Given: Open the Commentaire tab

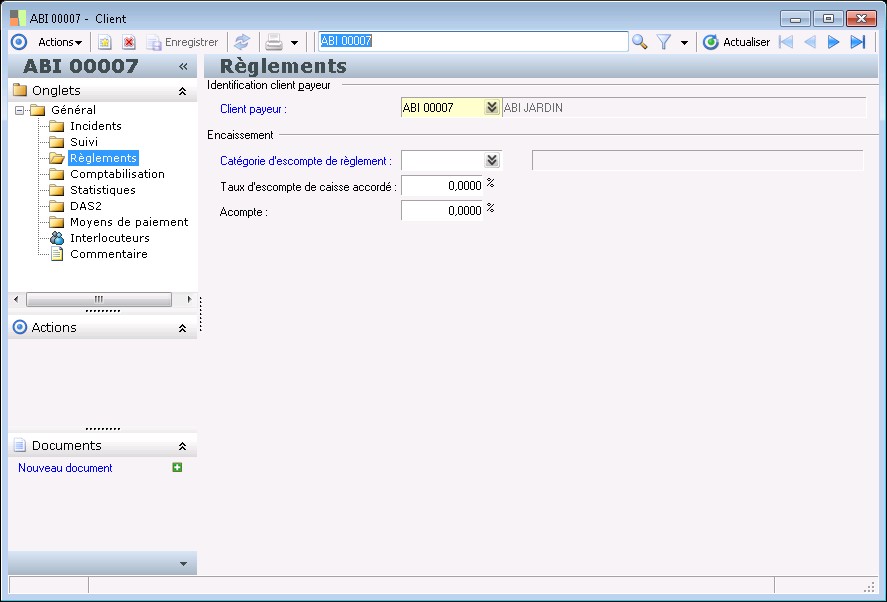Looking at the screenshot, I should (x=109, y=254).
